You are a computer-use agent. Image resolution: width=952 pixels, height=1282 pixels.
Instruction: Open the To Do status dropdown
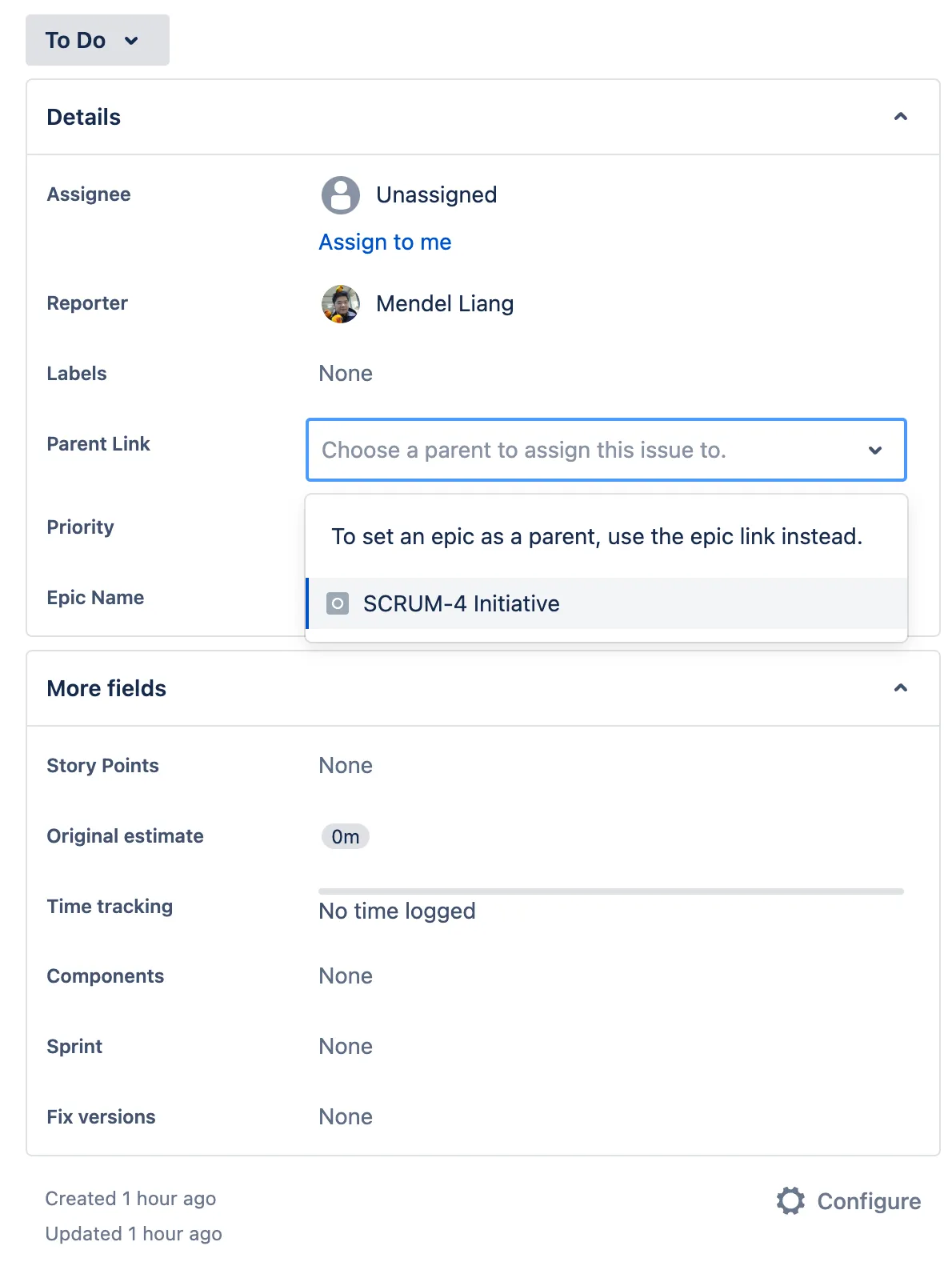[98, 40]
